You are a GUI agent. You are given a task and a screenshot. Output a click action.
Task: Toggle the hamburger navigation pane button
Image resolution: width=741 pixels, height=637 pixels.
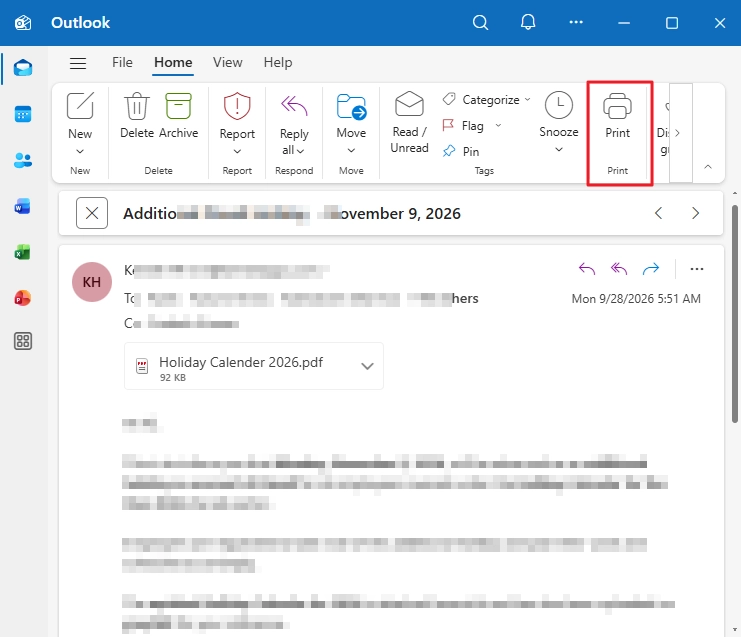(x=78, y=63)
